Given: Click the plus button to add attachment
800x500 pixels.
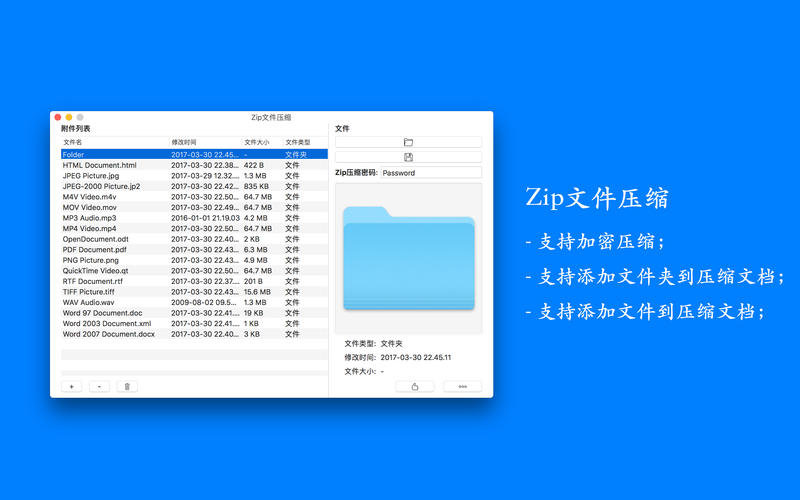Looking at the screenshot, I should point(71,386).
